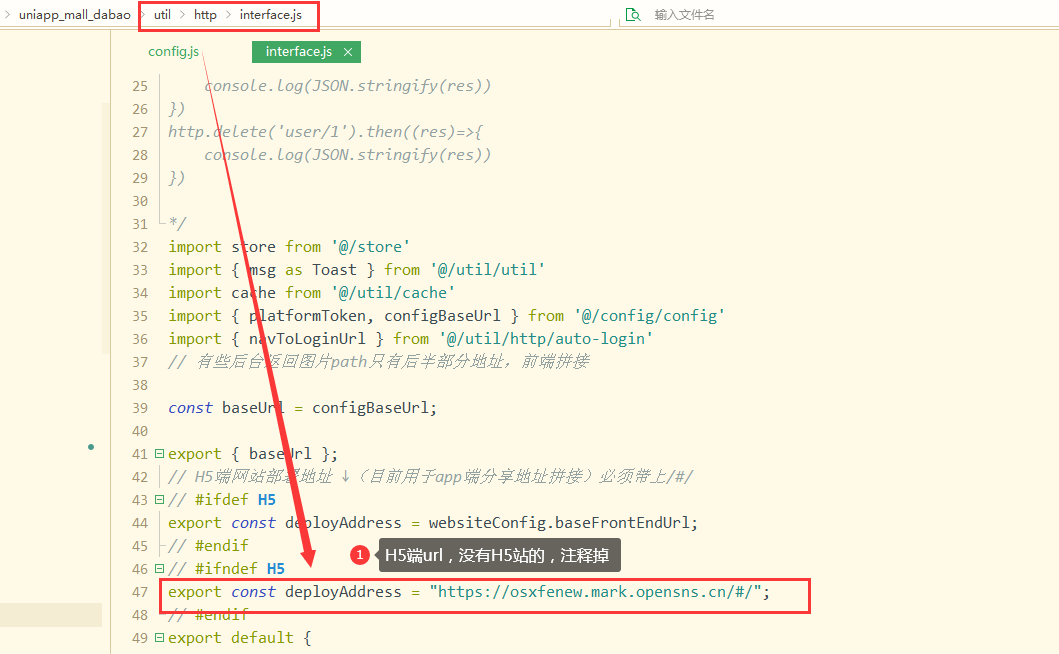
Task: Click line number 39 in gutter
Action: click(x=140, y=408)
